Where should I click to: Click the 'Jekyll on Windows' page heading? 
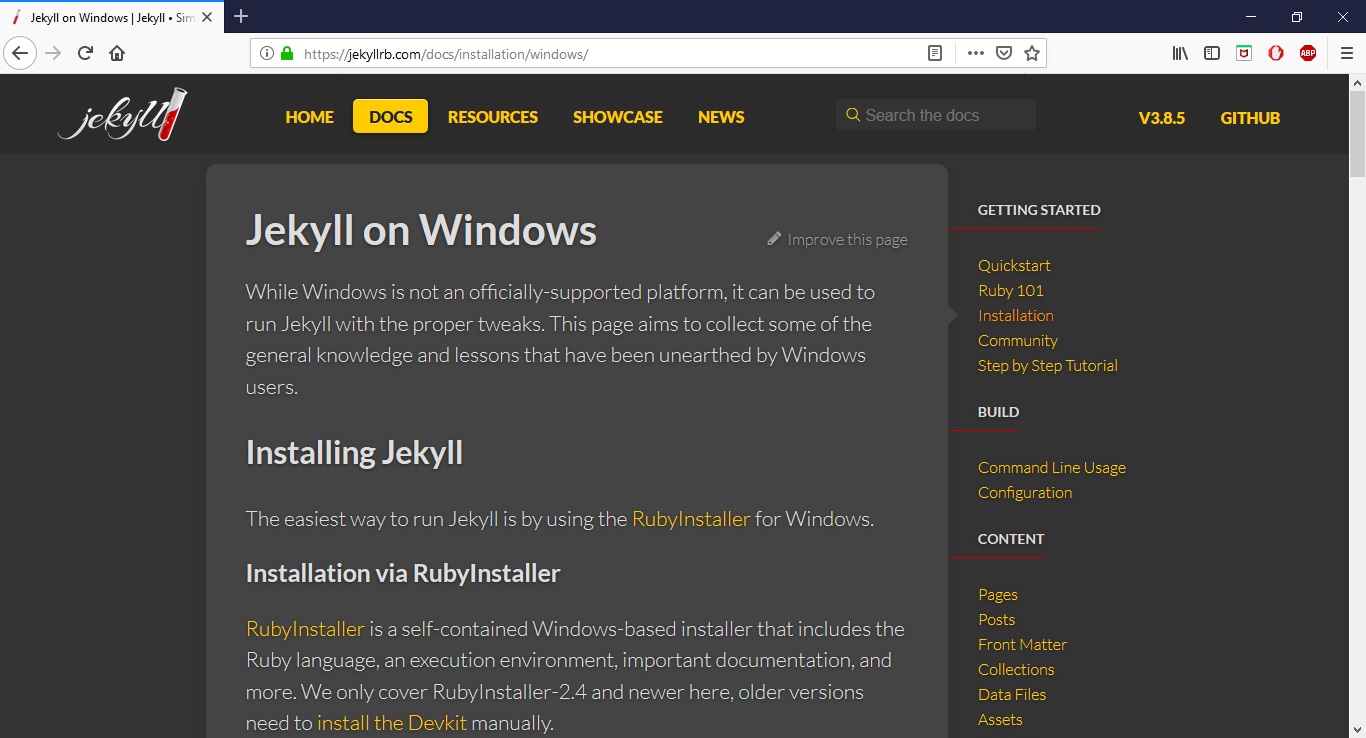[x=421, y=230]
